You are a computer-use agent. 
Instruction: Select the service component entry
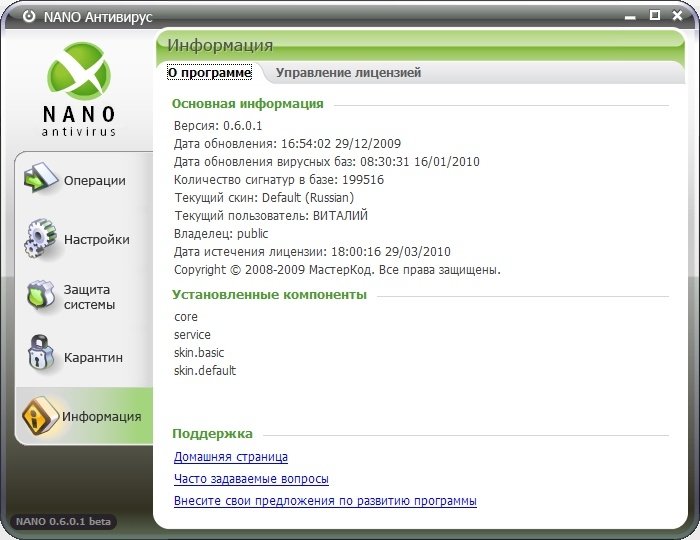click(192, 335)
